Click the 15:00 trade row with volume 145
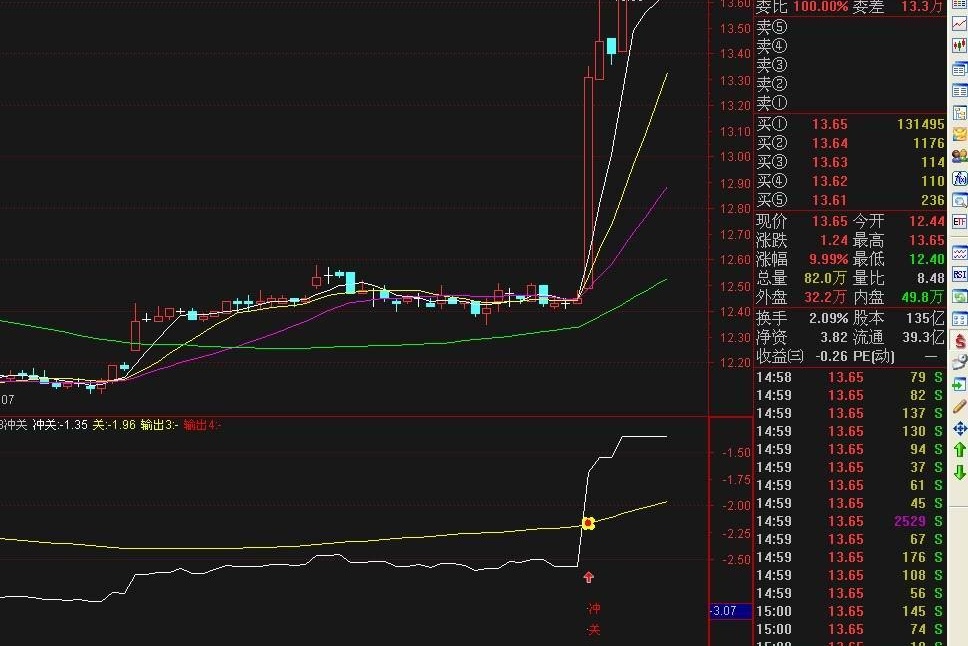The width and height of the screenshot is (968, 646). 849,611
